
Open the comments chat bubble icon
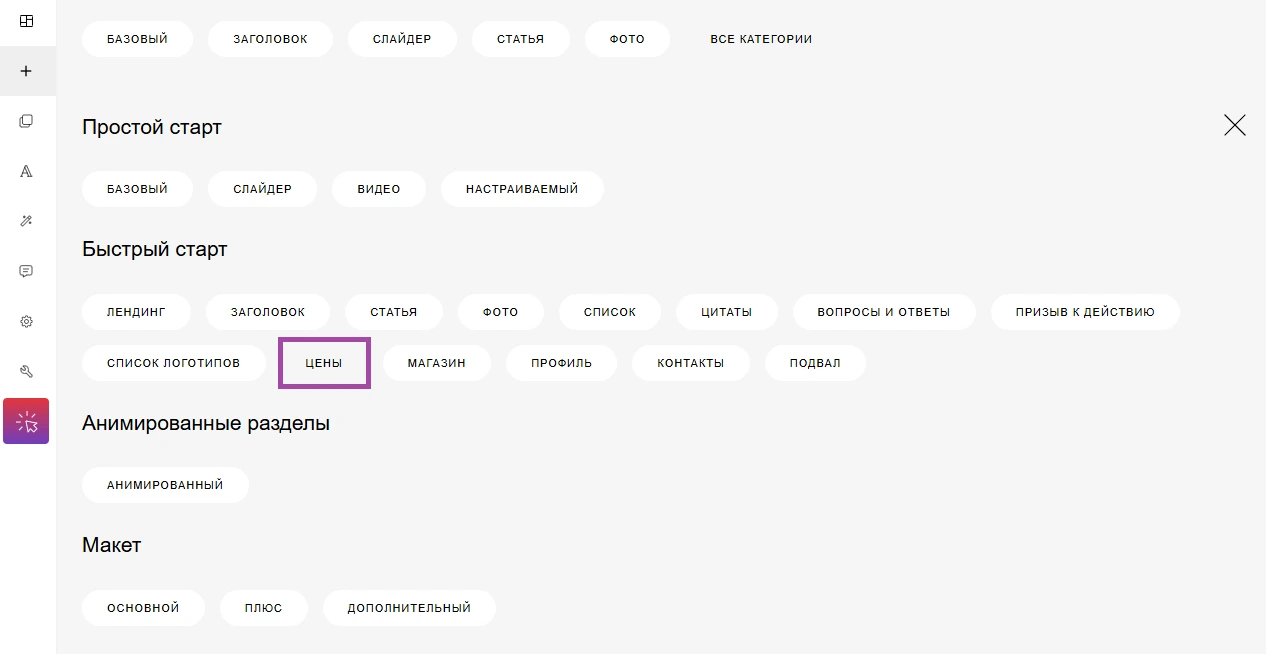coord(26,271)
